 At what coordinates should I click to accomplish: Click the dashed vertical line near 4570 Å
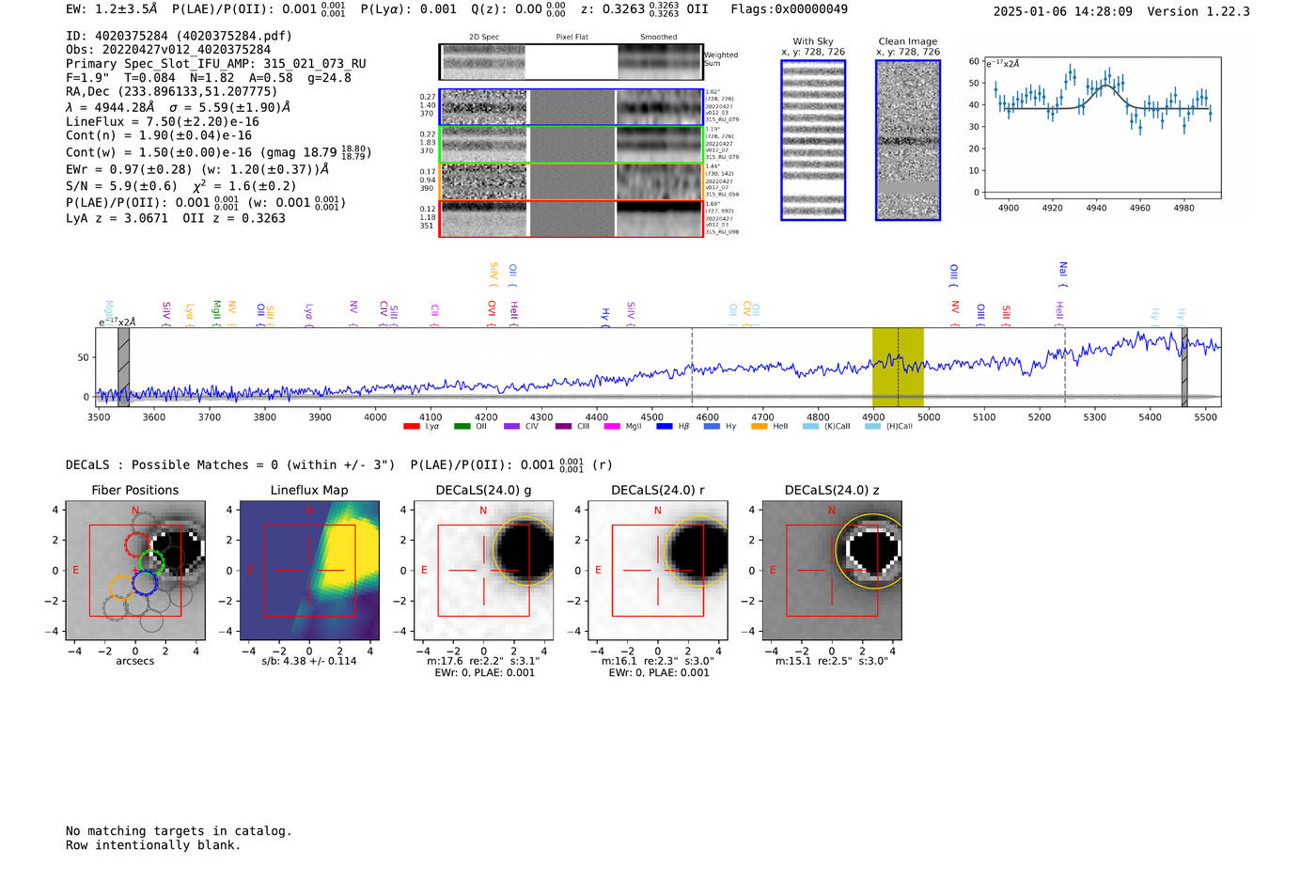[693, 367]
